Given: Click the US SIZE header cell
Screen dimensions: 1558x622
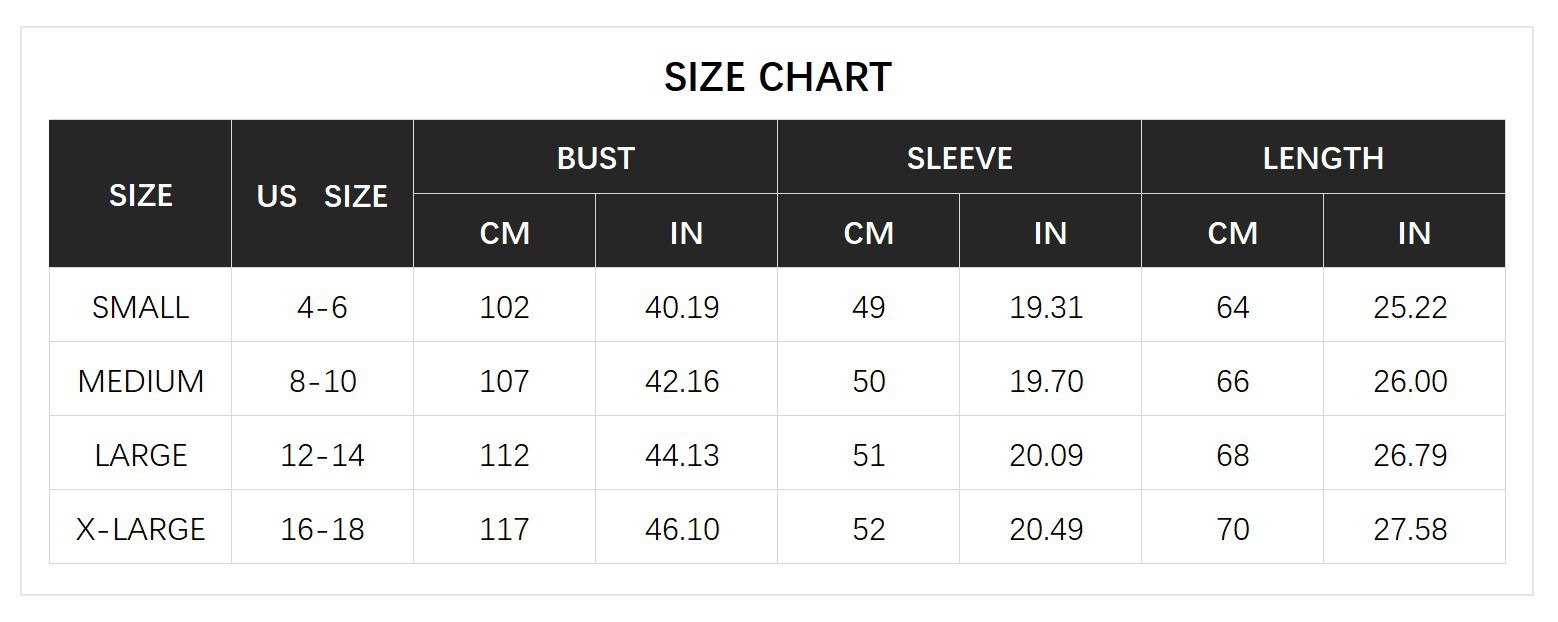Looking at the screenshot, I should point(322,196).
